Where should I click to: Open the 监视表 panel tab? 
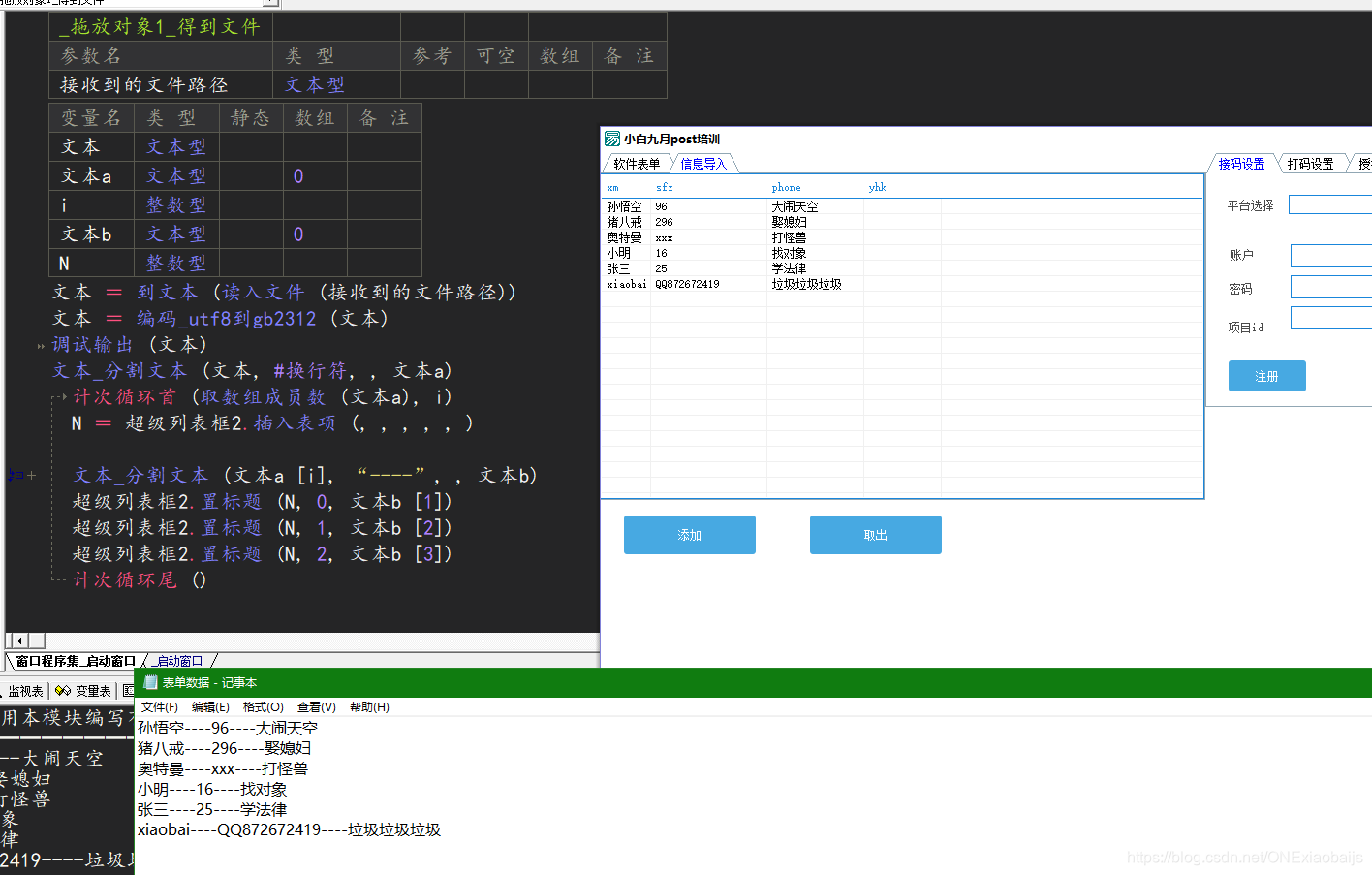point(24,691)
